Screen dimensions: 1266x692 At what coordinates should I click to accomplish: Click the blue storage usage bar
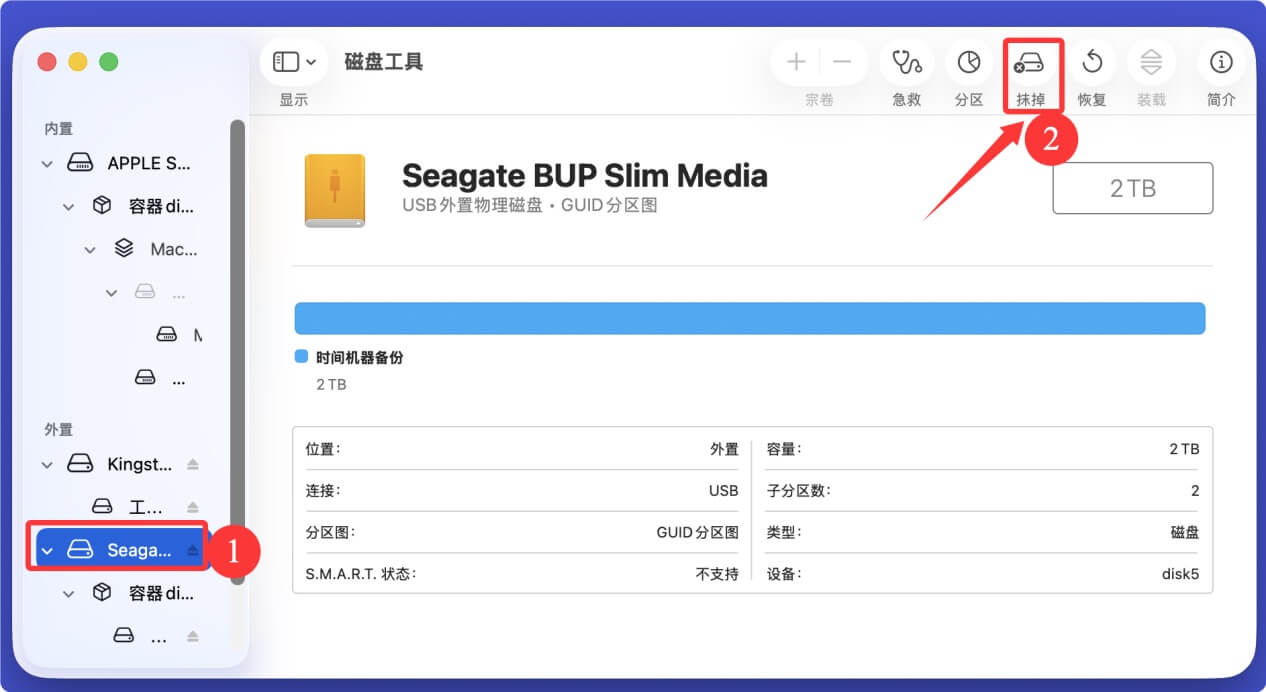pyautogui.click(x=750, y=317)
